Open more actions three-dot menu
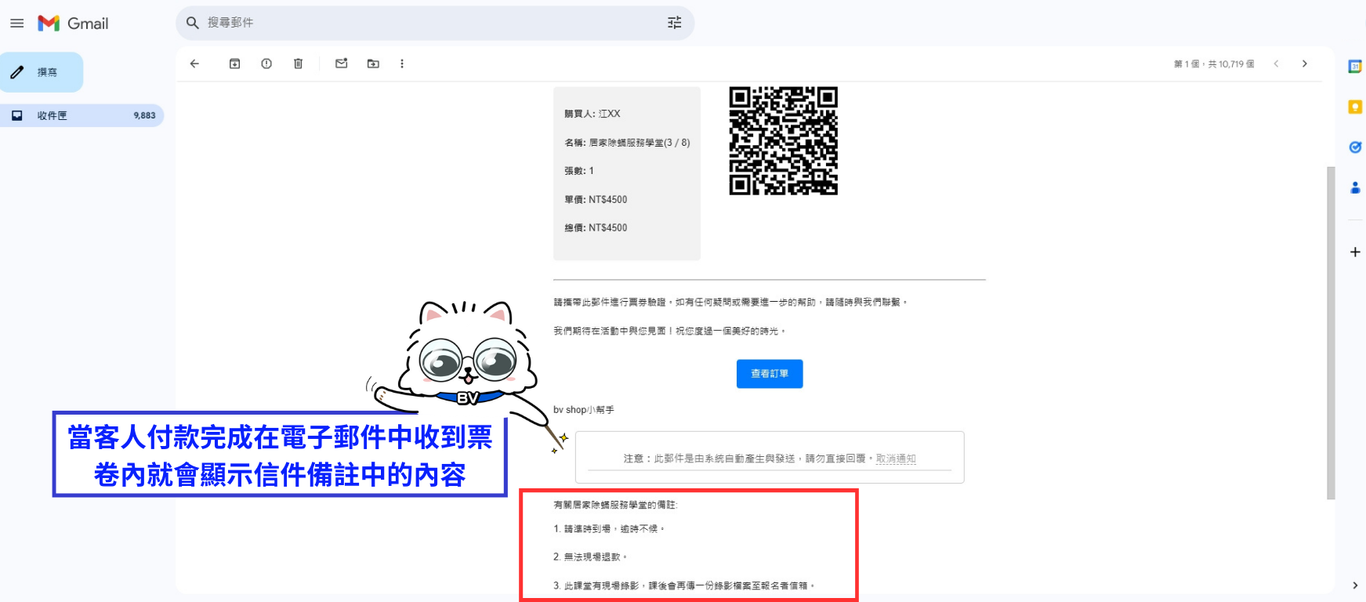This screenshot has height=602, width=1366. 402,64
